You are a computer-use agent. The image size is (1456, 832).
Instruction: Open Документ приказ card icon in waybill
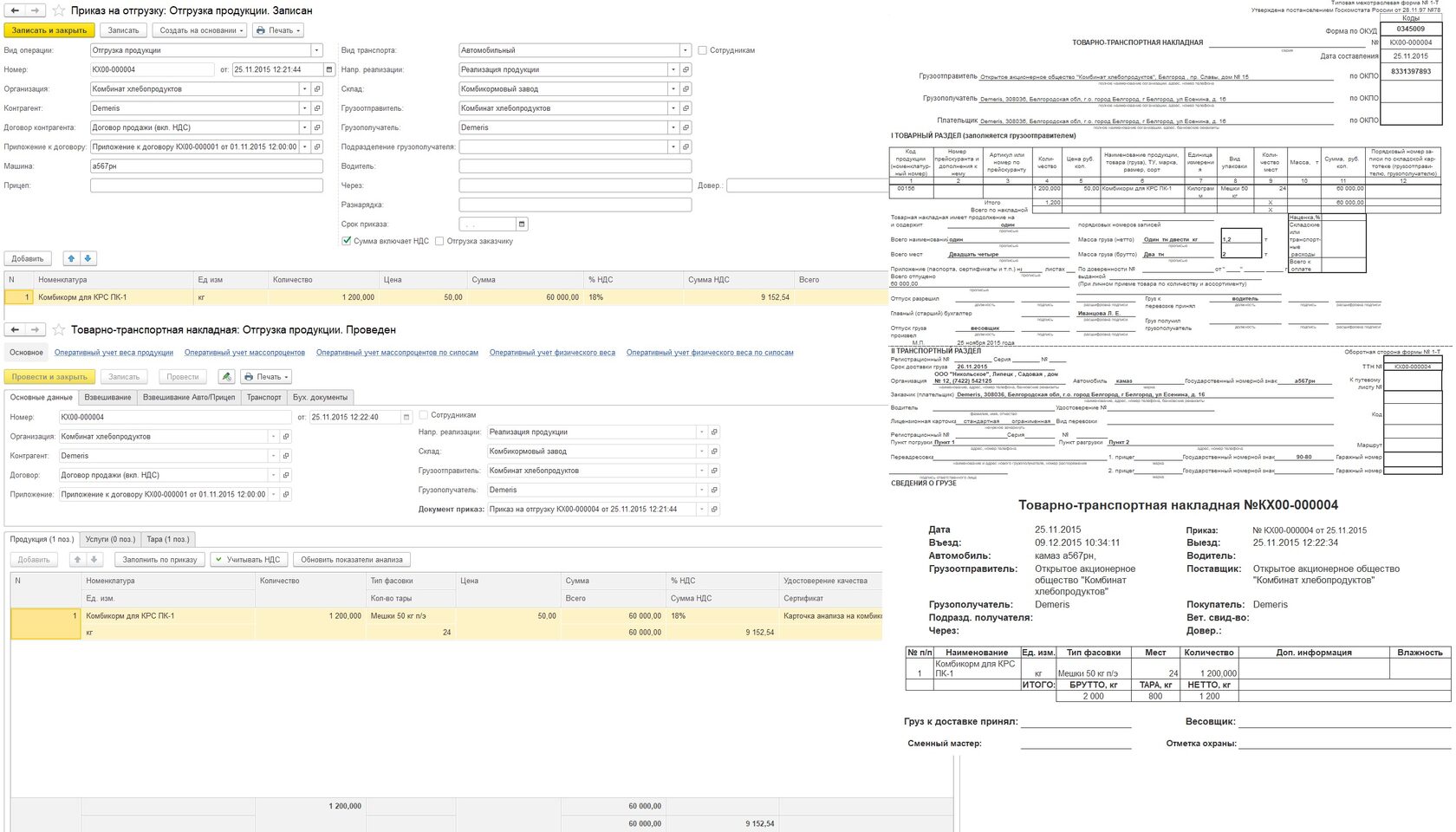pyautogui.click(x=714, y=509)
